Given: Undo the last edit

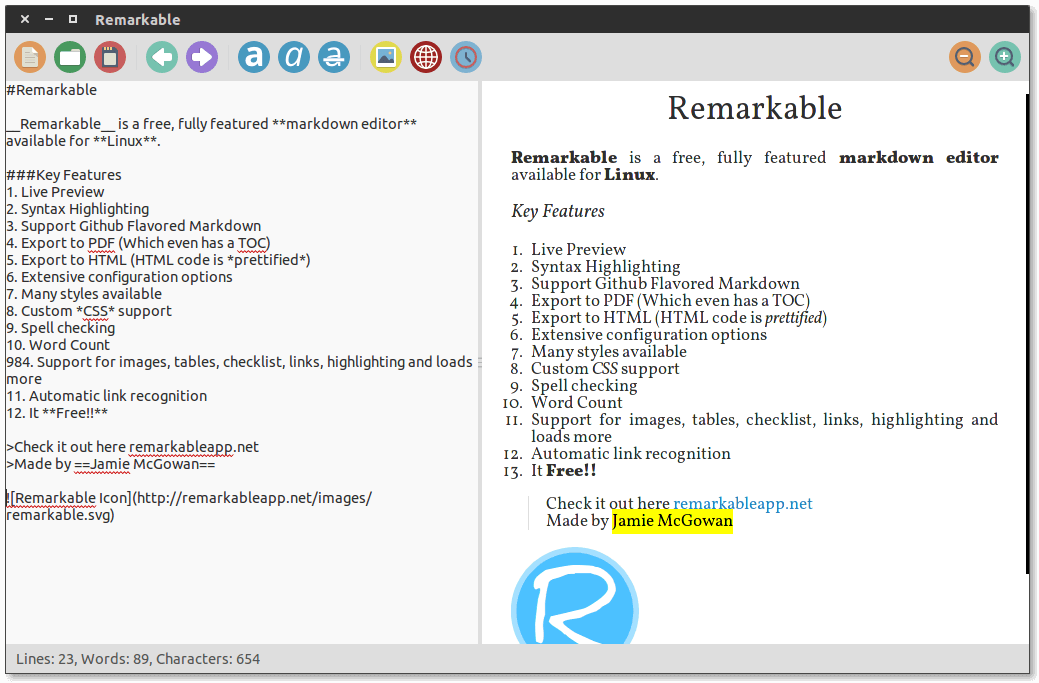Looking at the screenshot, I should pyautogui.click(x=161, y=57).
